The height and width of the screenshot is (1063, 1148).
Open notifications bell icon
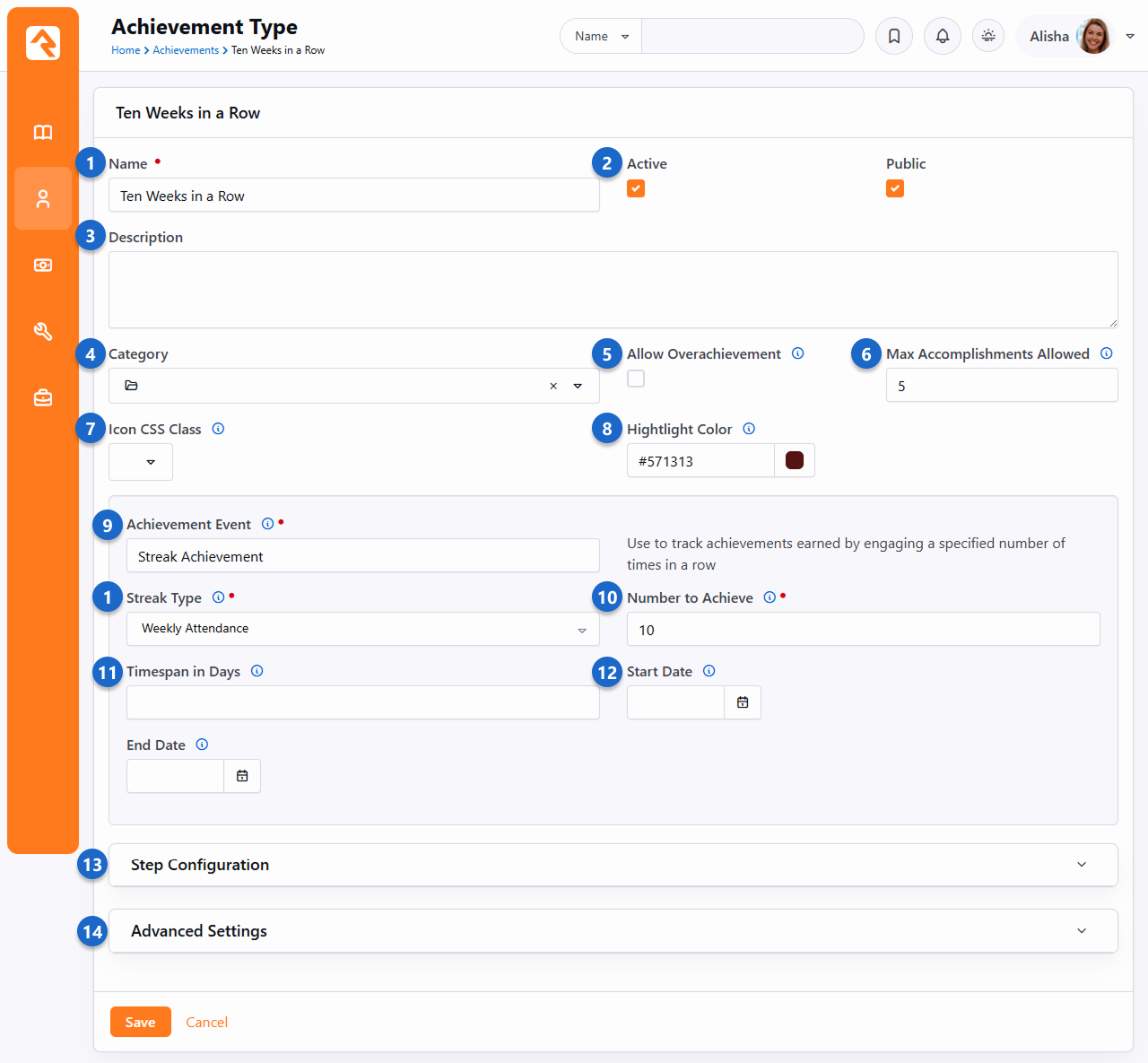943,36
